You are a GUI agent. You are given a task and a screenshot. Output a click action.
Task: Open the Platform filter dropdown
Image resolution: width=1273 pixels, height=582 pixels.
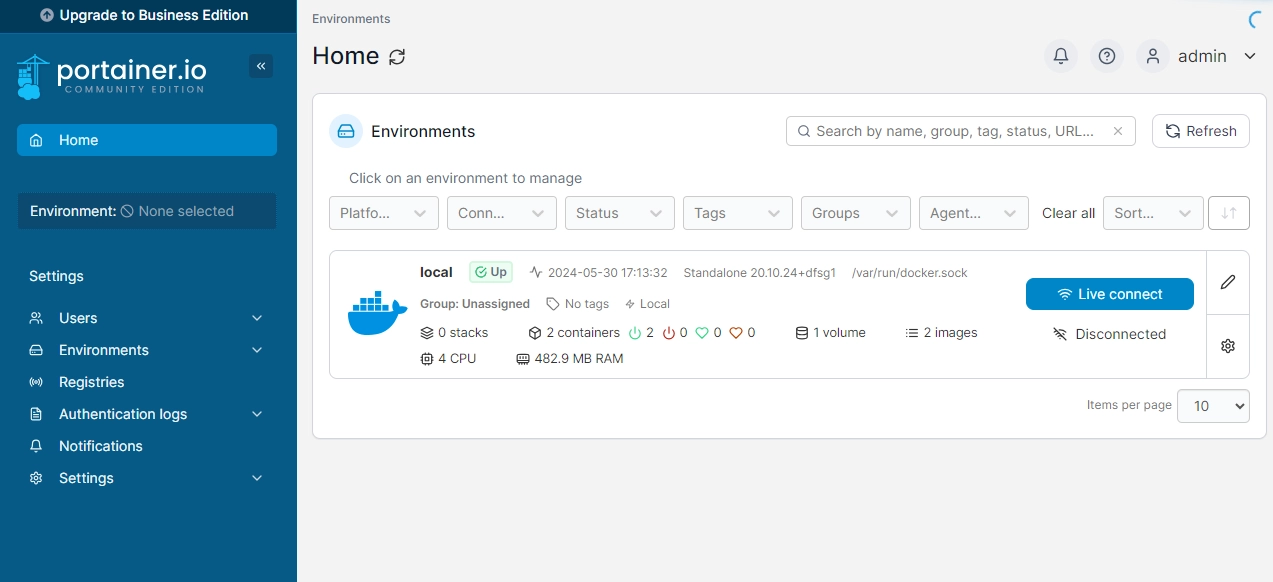click(x=384, y=213)
